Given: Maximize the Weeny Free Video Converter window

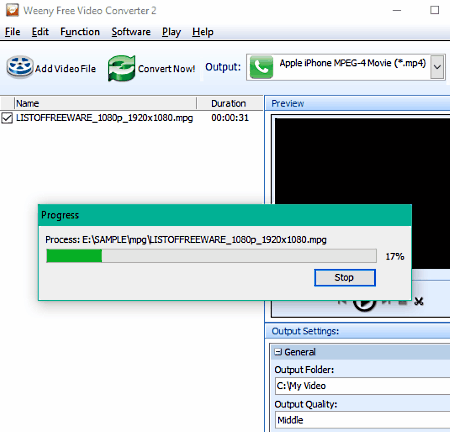Looking at the screenshot, I should 434,10.
